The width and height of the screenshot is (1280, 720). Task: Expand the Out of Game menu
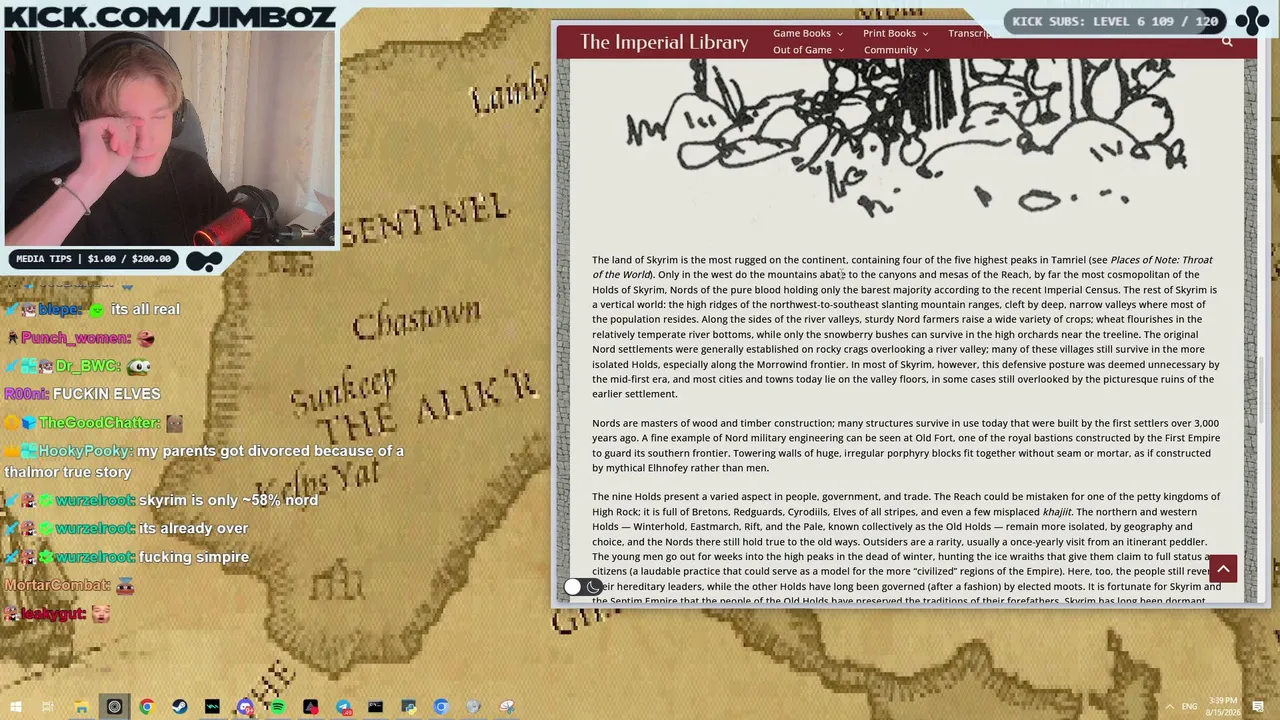pos(808,50)
